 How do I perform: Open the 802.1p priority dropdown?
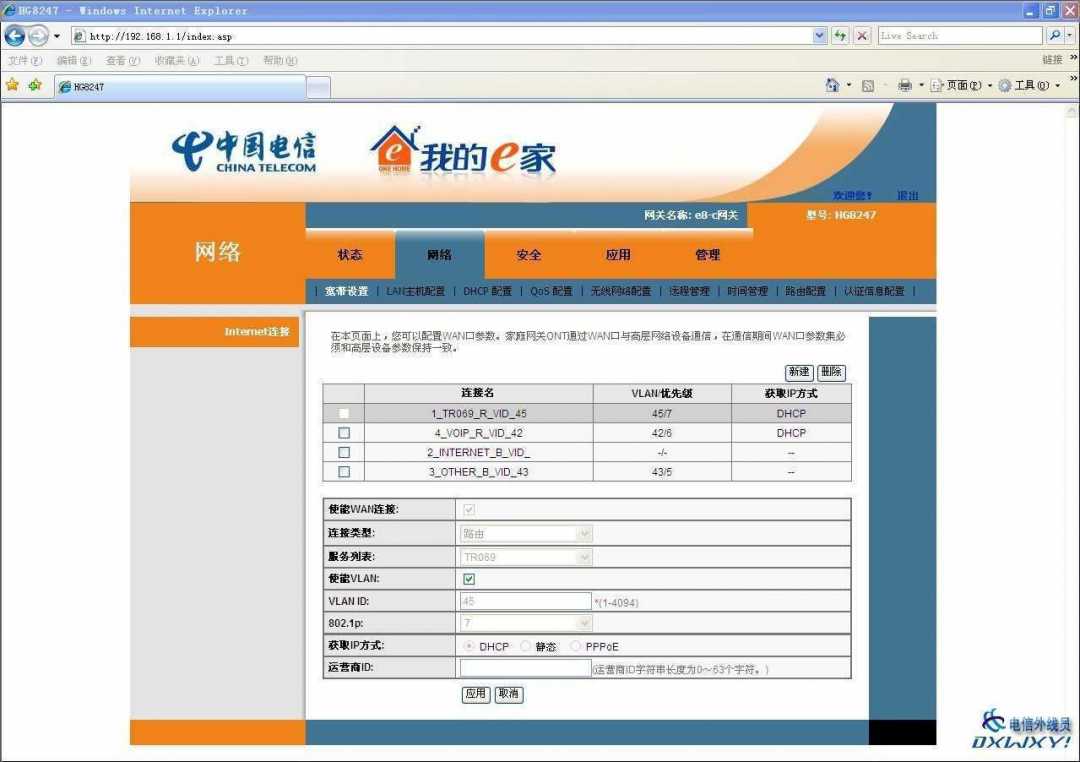point(526,623)
